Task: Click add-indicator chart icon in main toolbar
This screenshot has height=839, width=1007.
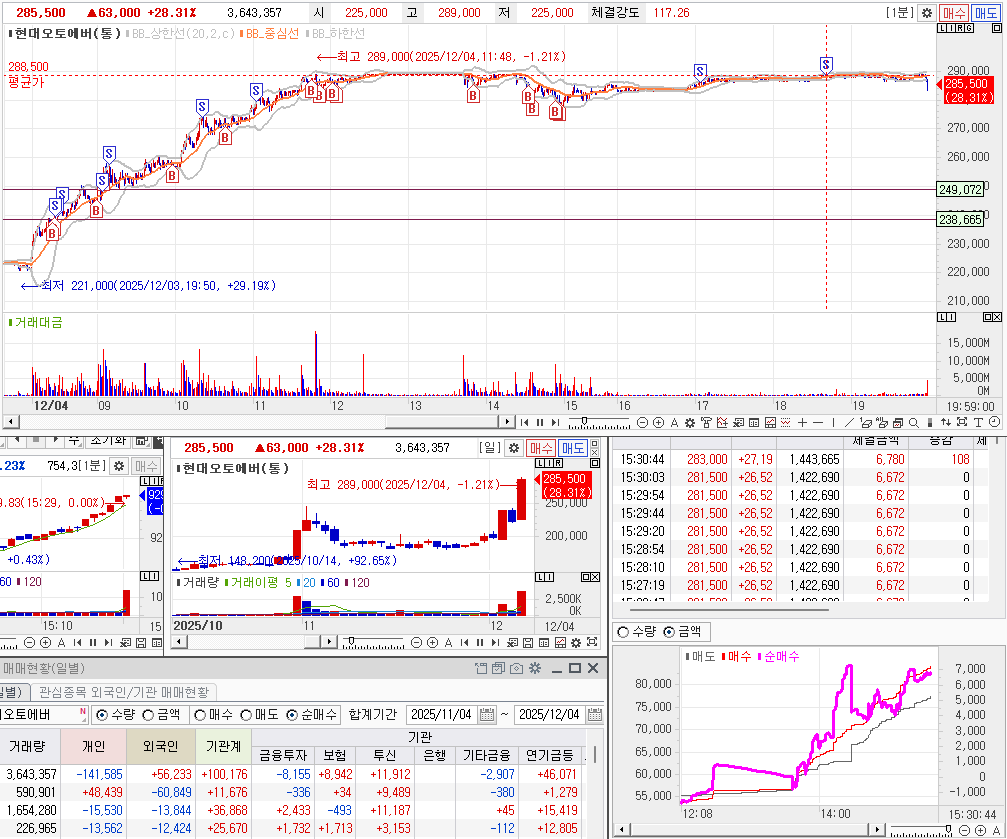Action: (722, 423)
